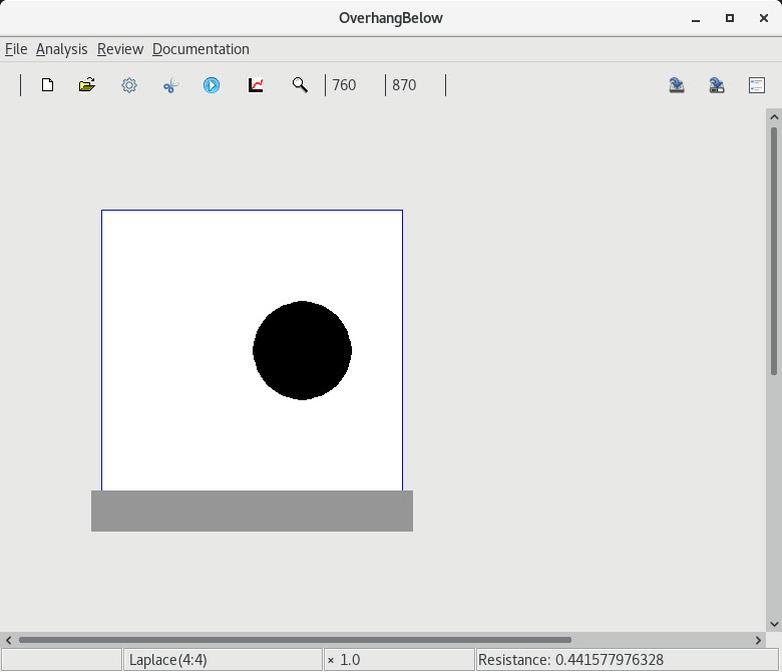This screenshot has height=672, width=782.
Task: Open the File menu
Action: 16,49
